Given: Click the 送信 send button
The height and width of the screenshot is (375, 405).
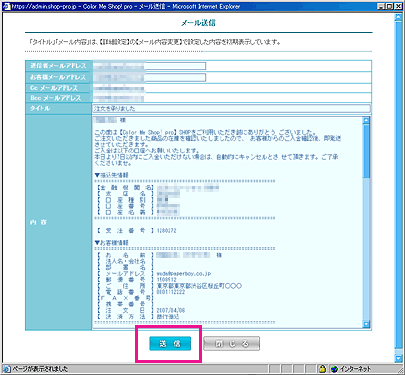Looking at the screenshot, I should tap(170, 344).
